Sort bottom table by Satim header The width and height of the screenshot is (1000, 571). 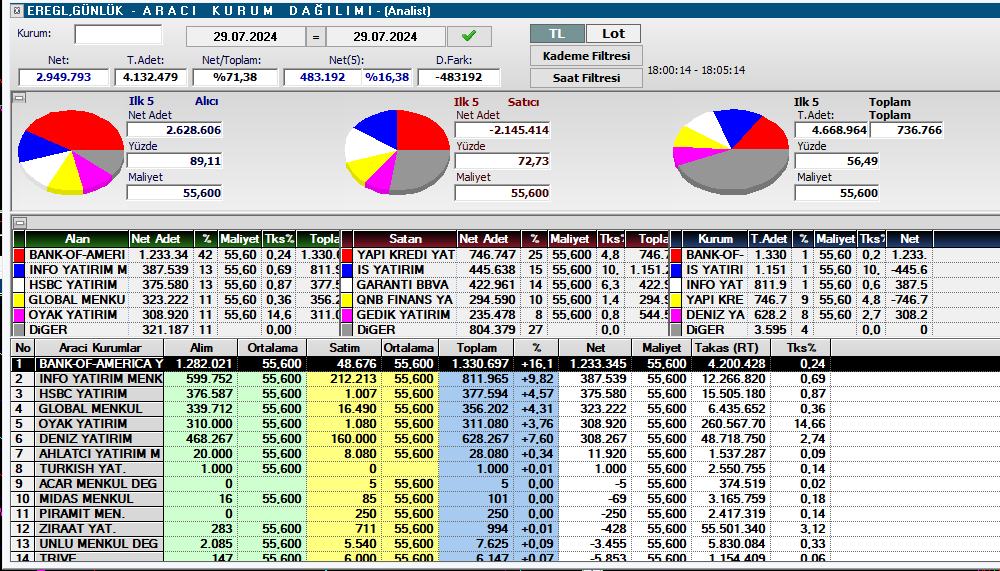point(344,348)
